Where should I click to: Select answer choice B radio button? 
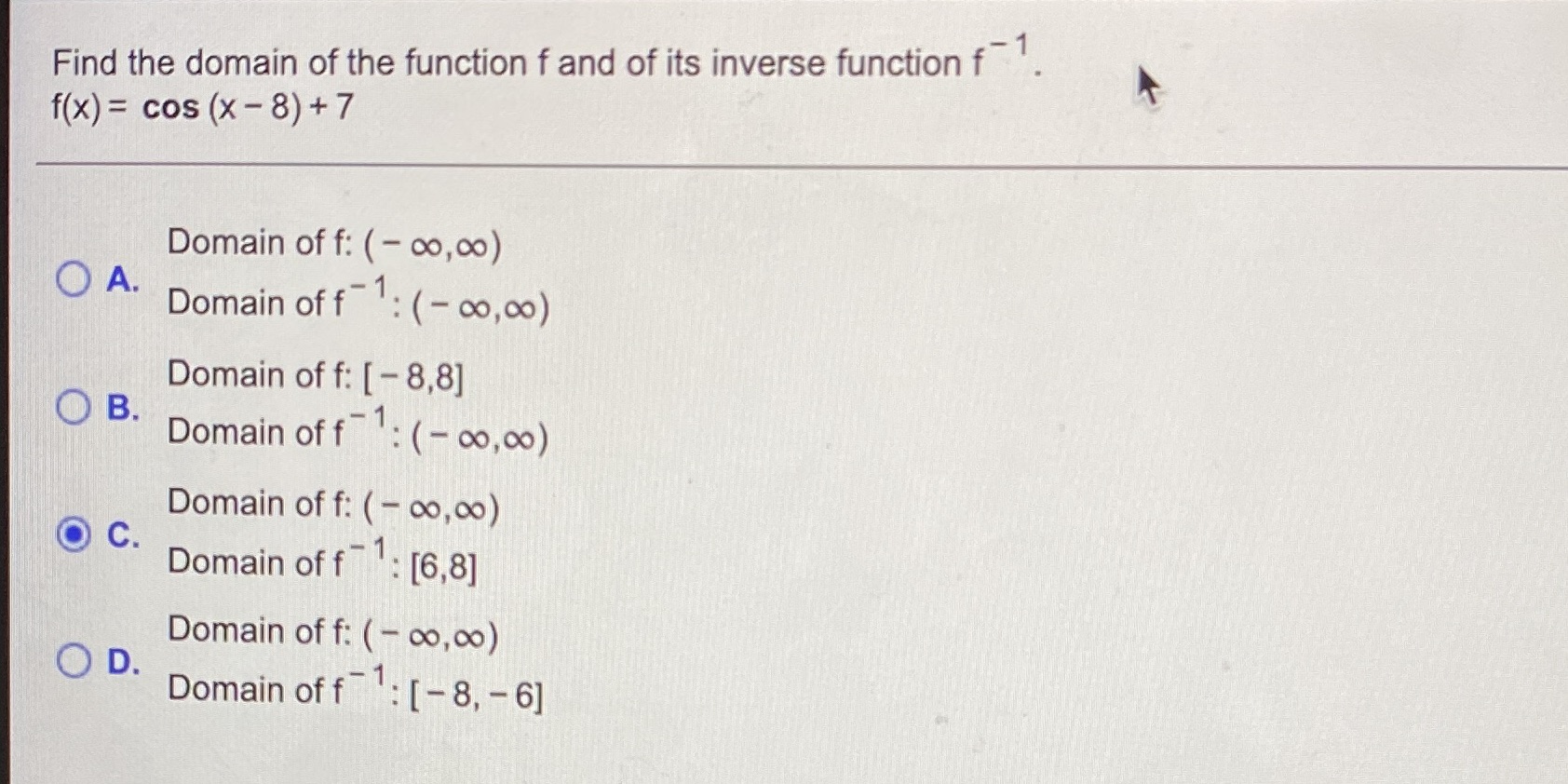coord(74,407)
